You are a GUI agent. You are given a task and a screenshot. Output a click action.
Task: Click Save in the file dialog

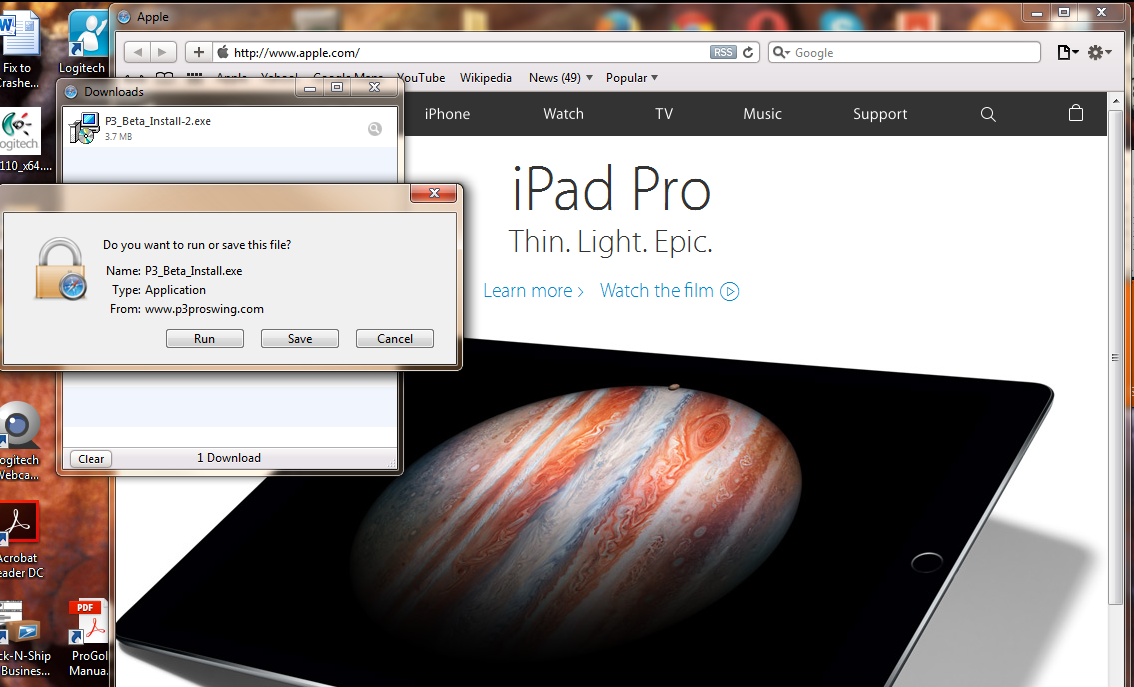point(299,338)
